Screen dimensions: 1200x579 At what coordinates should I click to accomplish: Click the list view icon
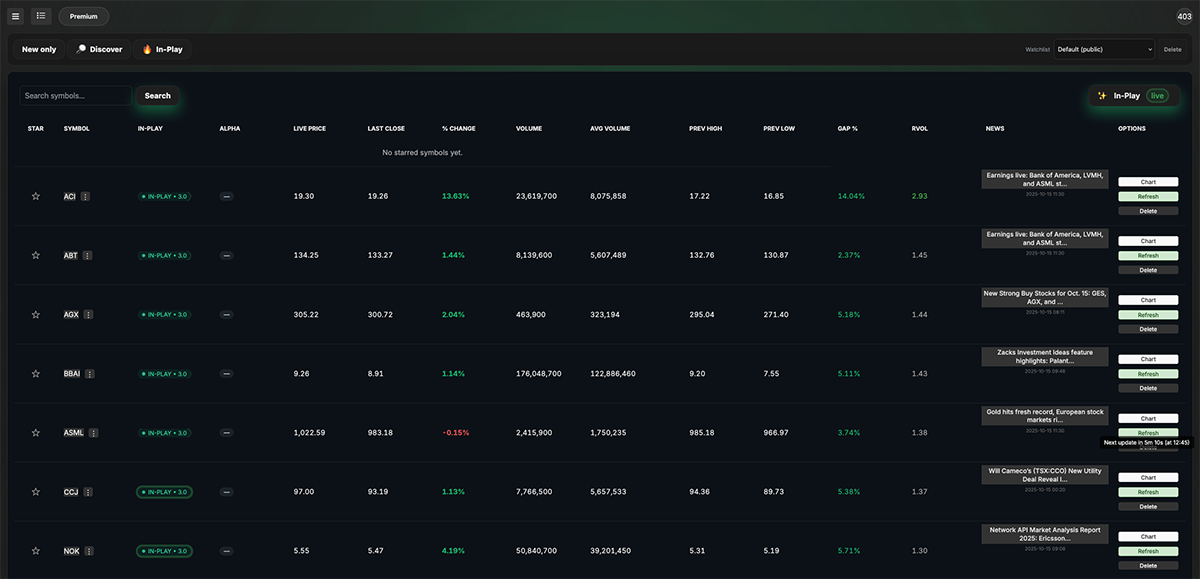[x=40, y=16]
